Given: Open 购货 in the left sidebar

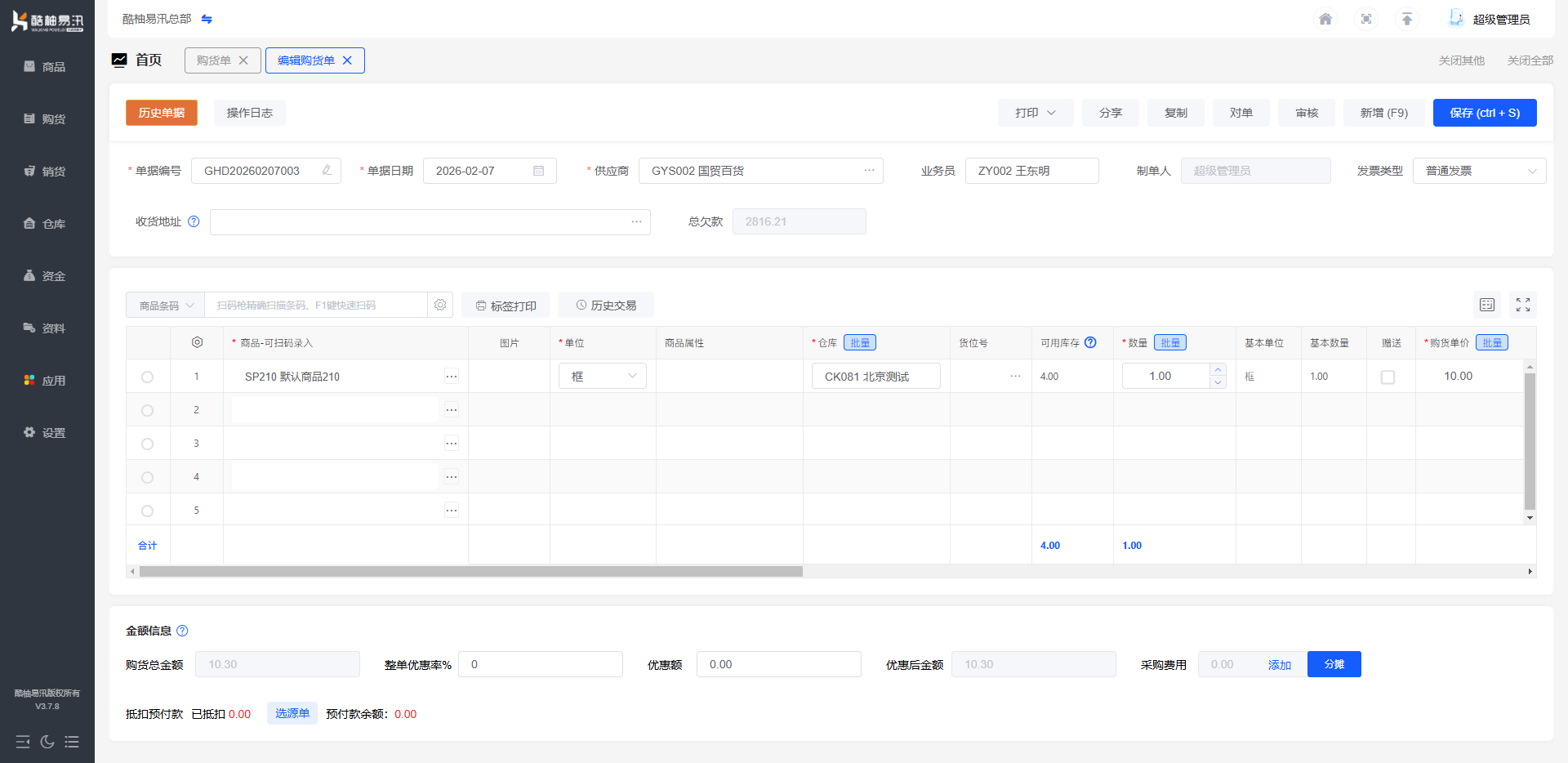Looking at the screenshot, I should (47, 119).
